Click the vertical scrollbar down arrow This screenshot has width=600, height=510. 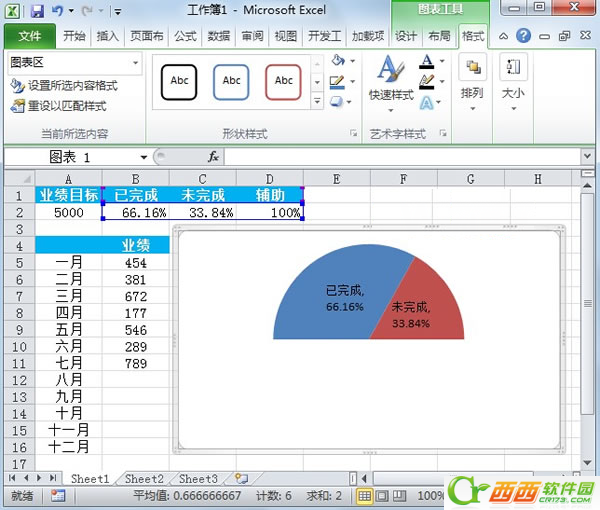coord(587,463)
